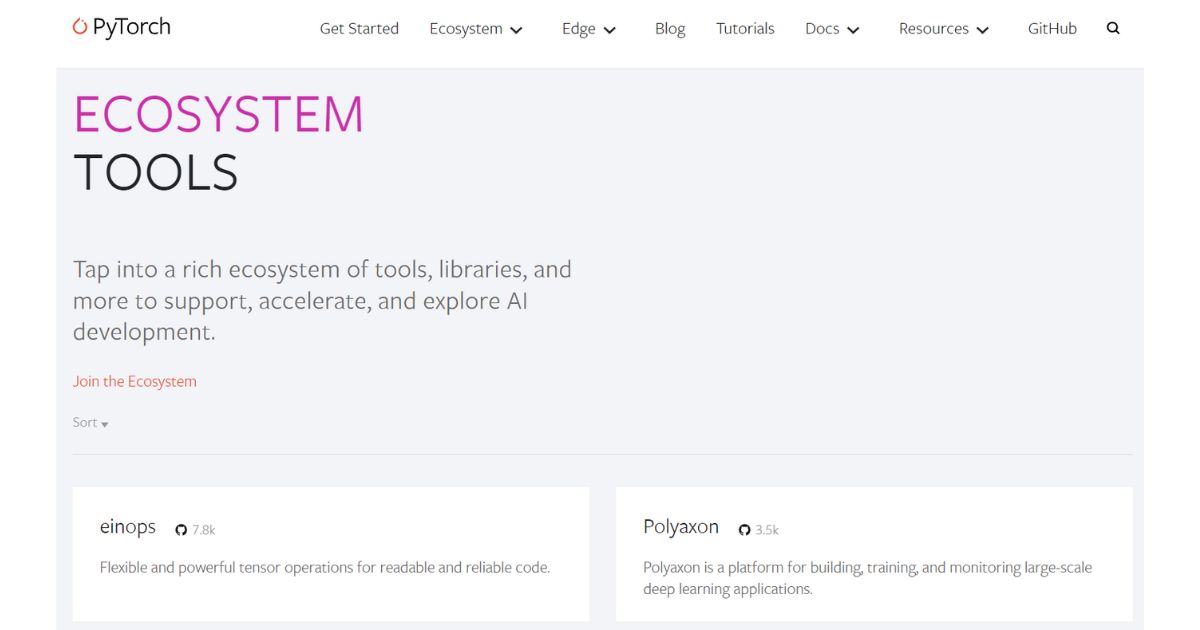Click the einops title text

click(128, 527)
